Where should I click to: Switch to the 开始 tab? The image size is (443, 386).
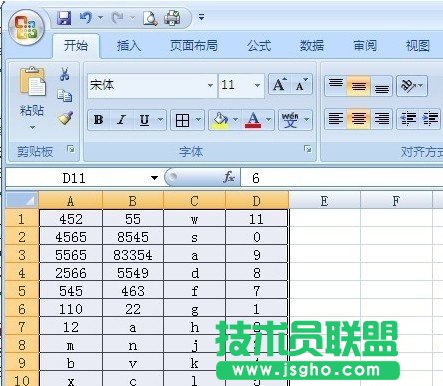(x=76, y=45)
